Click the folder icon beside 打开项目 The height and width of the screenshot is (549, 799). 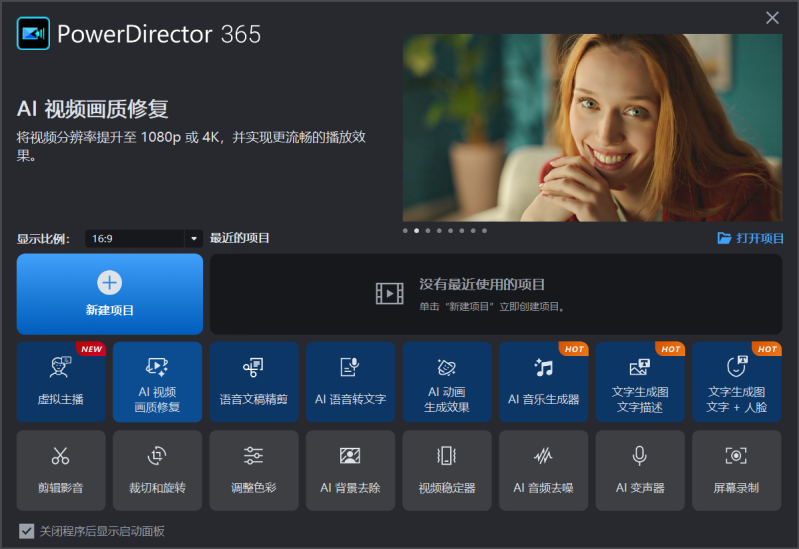pos(724,238)
